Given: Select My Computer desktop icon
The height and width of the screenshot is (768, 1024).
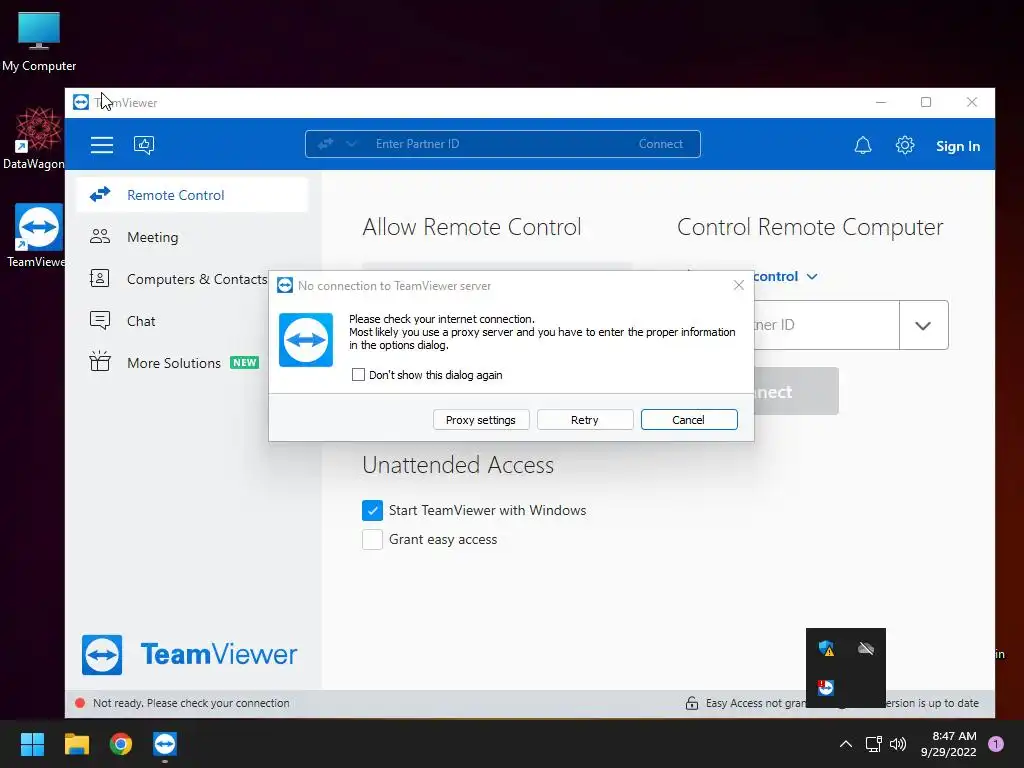Looking at the screenshot, I should (39, 42).
